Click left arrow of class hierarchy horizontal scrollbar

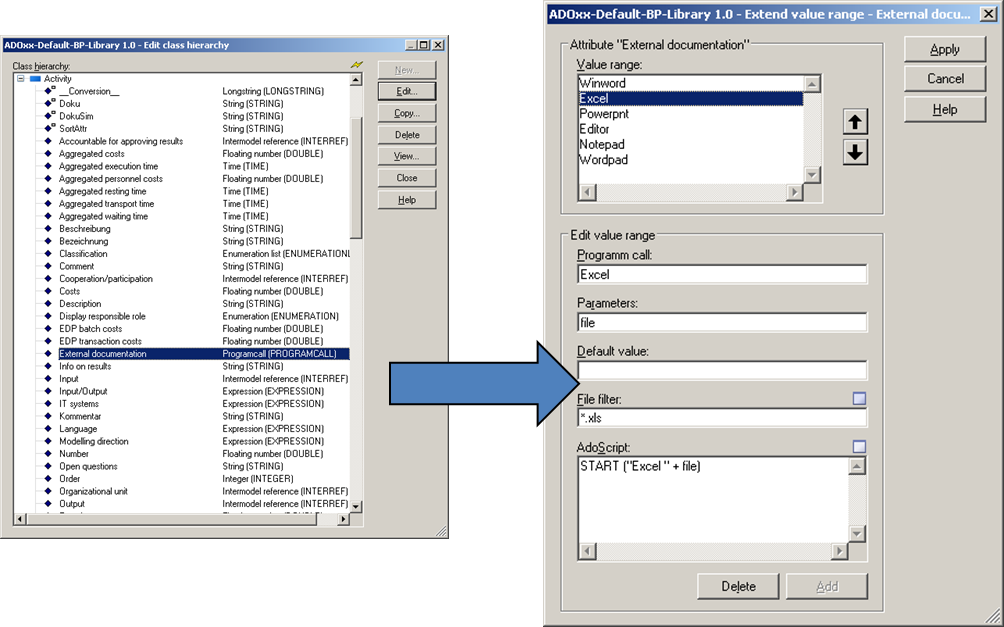pyautogui.click(x=20, y=519)
